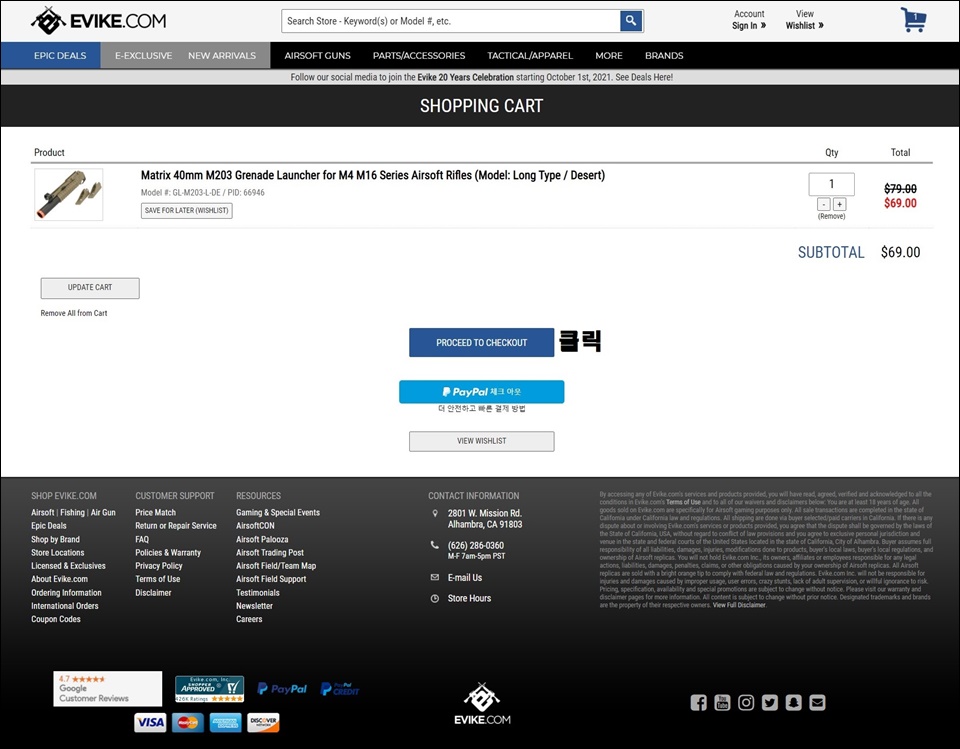Focus the quantity input field
This screenshot has height=749, width=960.
pyautogui.click(x=831, y=184)
